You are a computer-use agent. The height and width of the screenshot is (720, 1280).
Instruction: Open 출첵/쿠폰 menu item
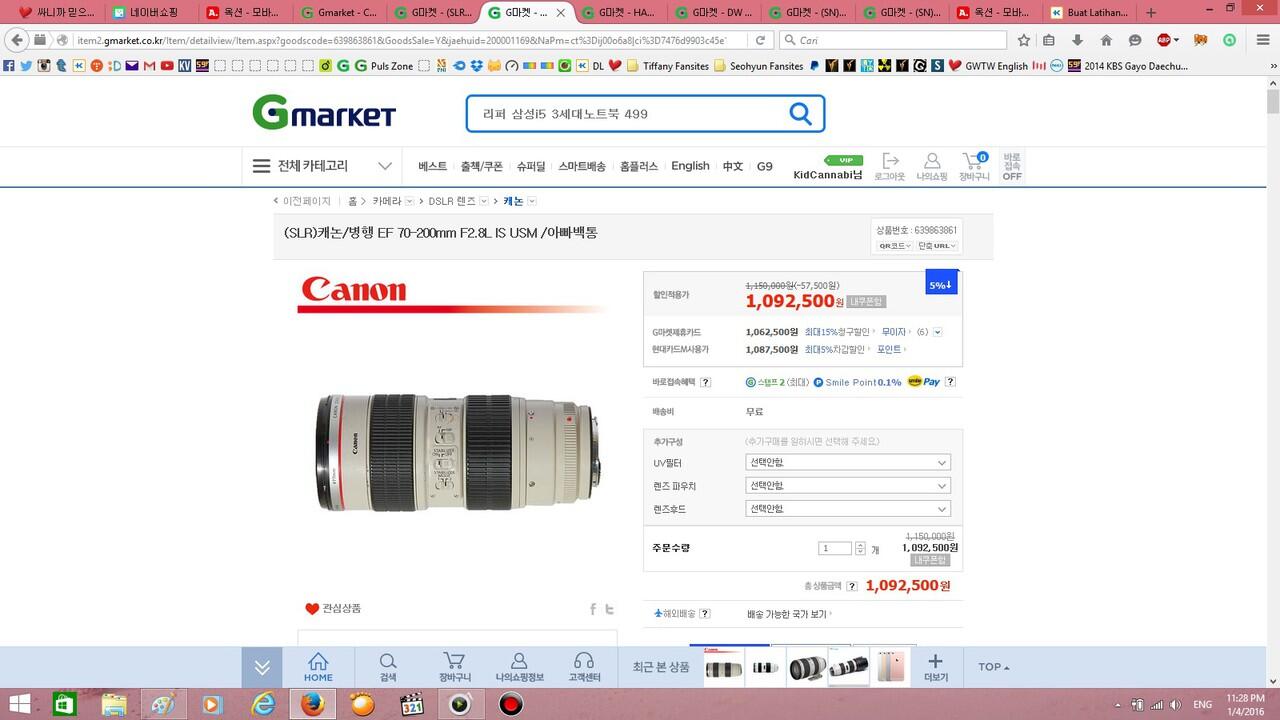coord(481,166)
